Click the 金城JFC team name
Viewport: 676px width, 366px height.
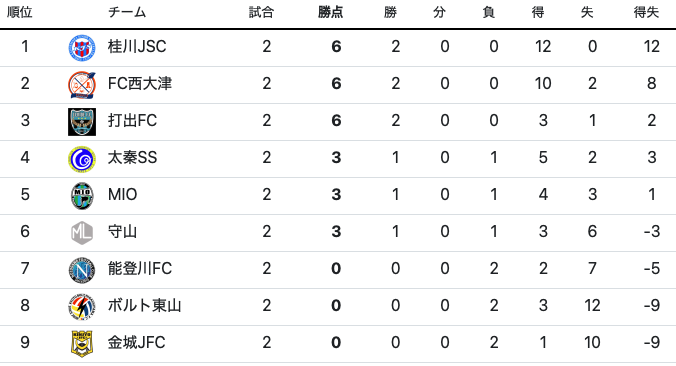[136, 343]
